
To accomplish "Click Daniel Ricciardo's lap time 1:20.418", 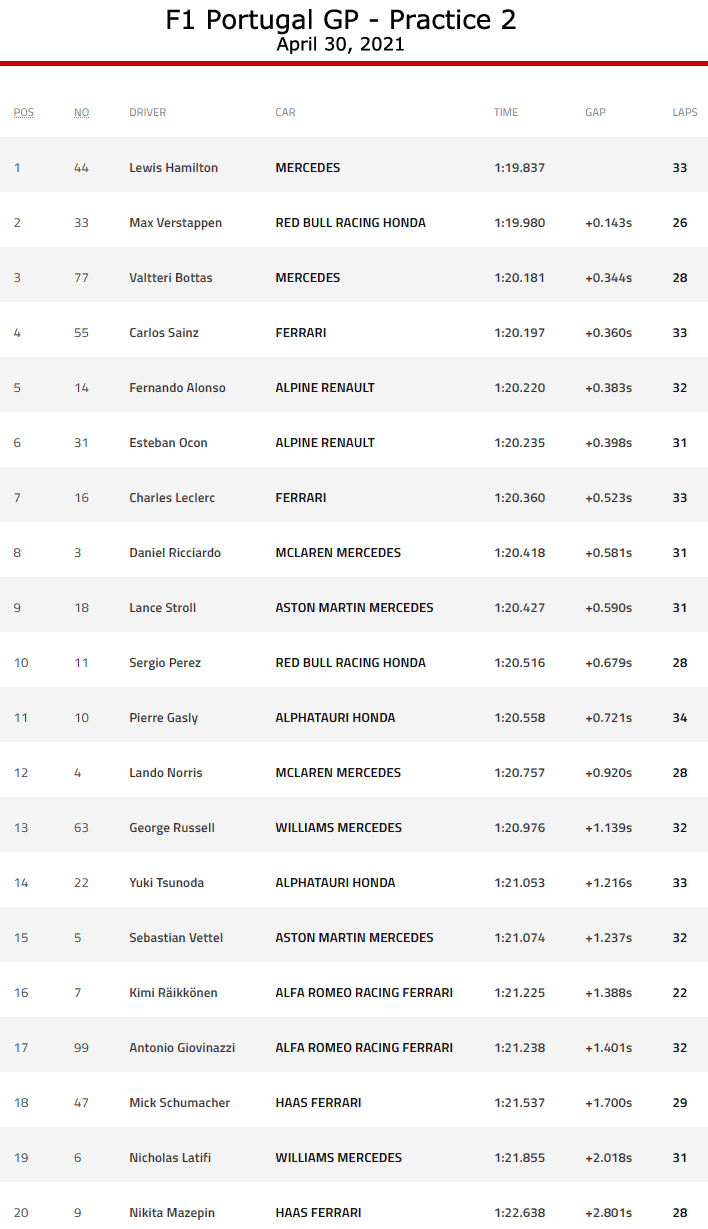I will (x=519, y=553).
